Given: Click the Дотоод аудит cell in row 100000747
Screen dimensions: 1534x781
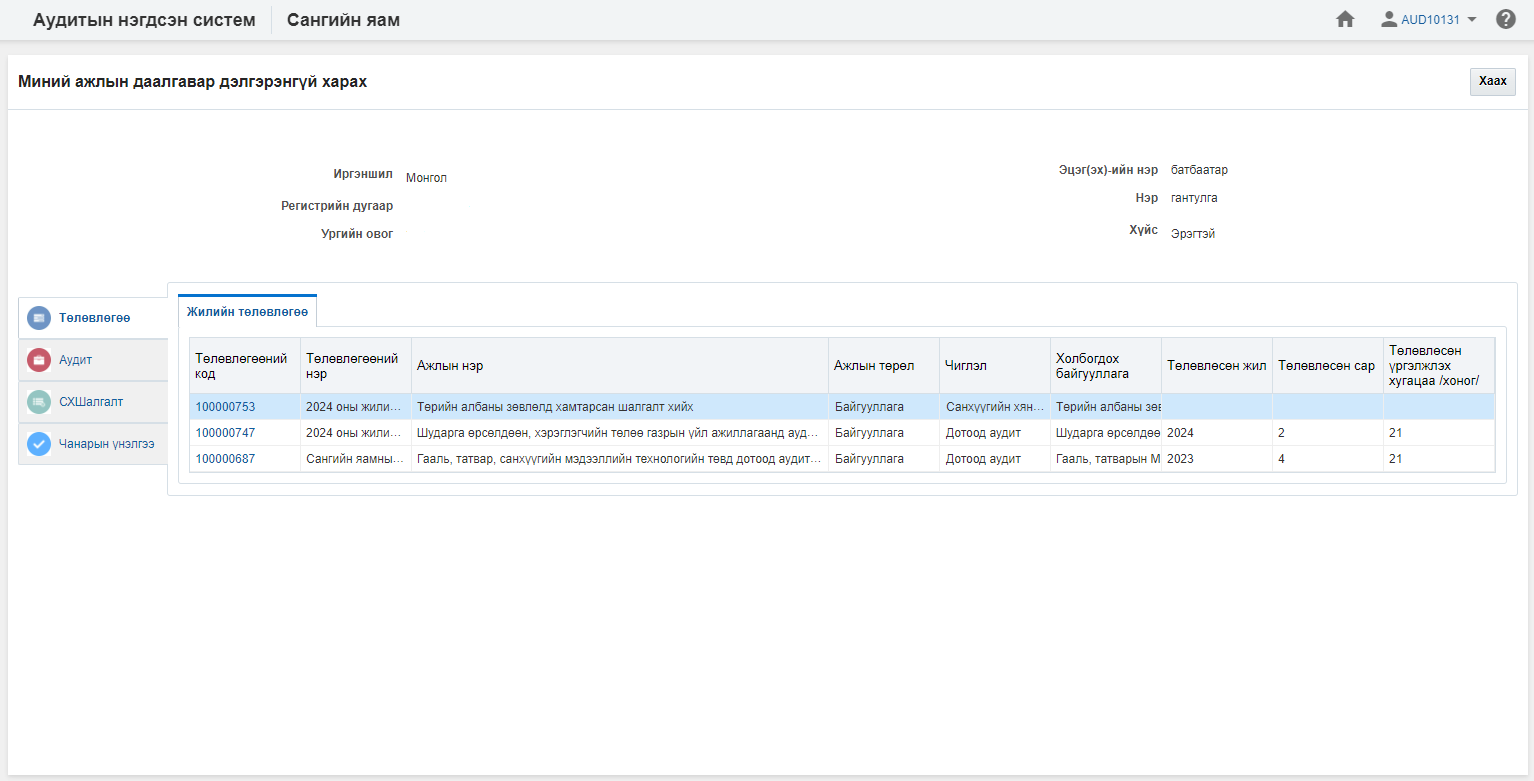Looking at the screenshot, I should [x=995, y=433].
